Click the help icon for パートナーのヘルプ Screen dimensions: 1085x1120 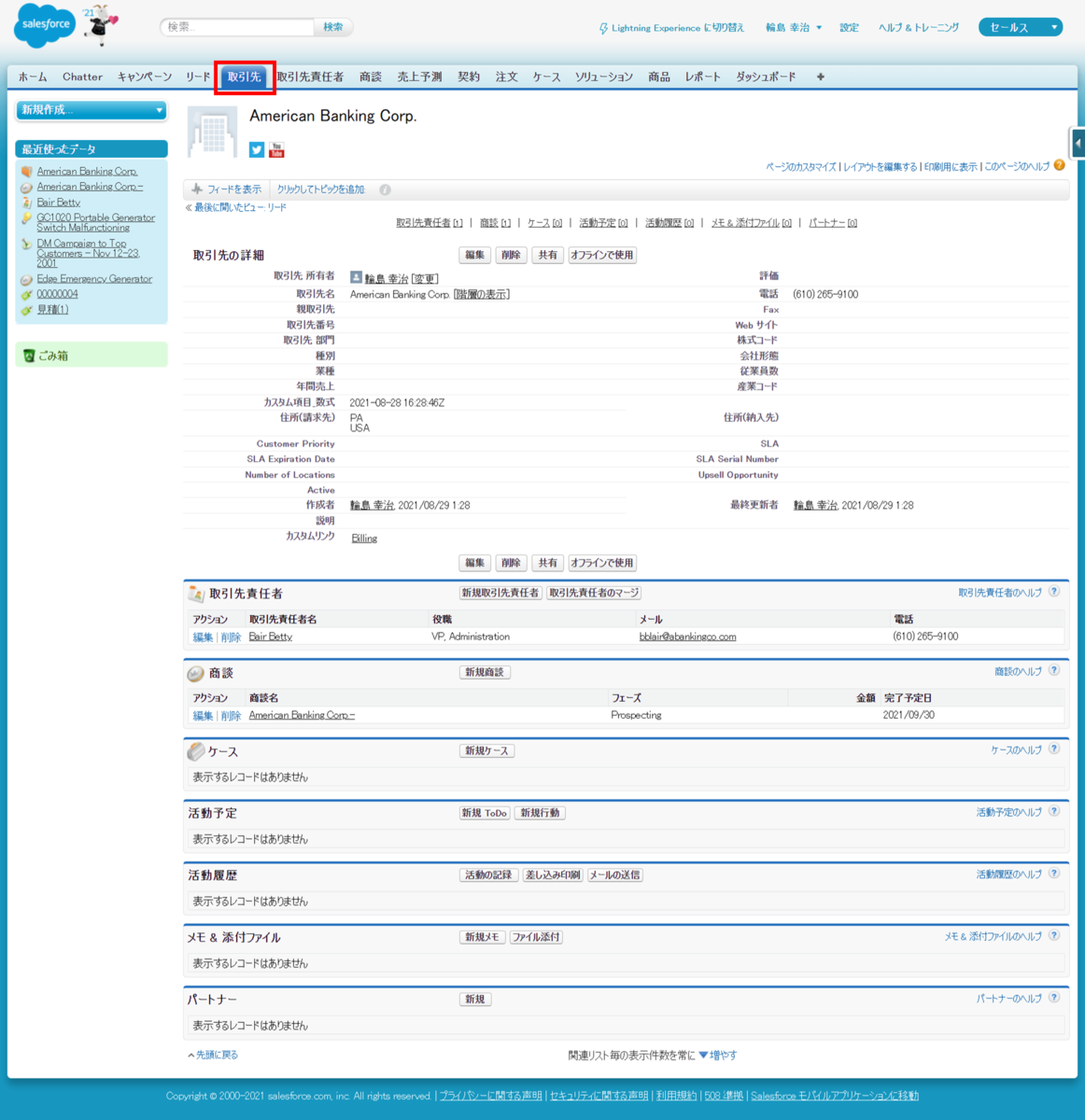(1054, 998)
